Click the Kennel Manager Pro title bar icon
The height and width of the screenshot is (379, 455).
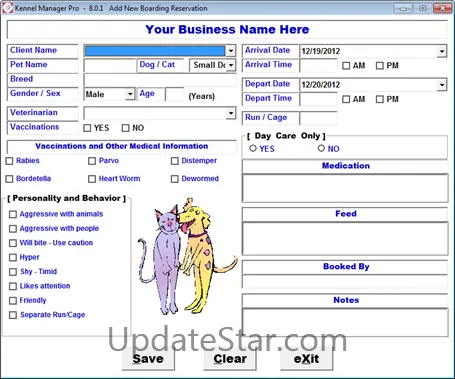point(7,8)
